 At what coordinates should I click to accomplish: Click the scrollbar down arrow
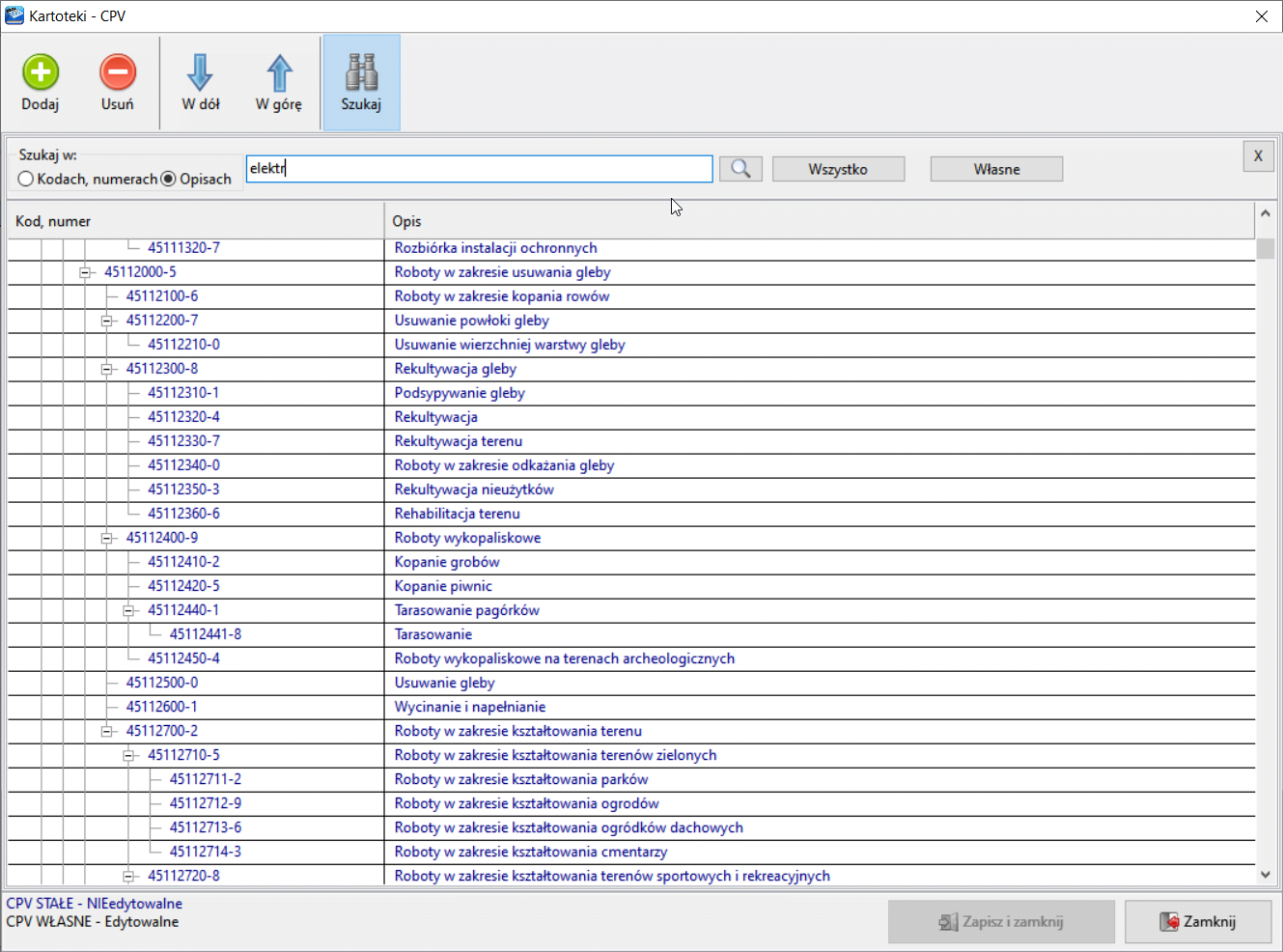1266,875
